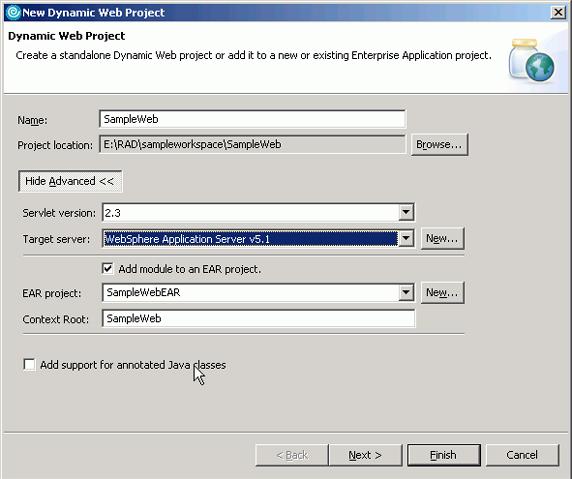The width and height of the screenshot is (572, 479).
Task: Finish creating the web project
Action: click(444, 455)
